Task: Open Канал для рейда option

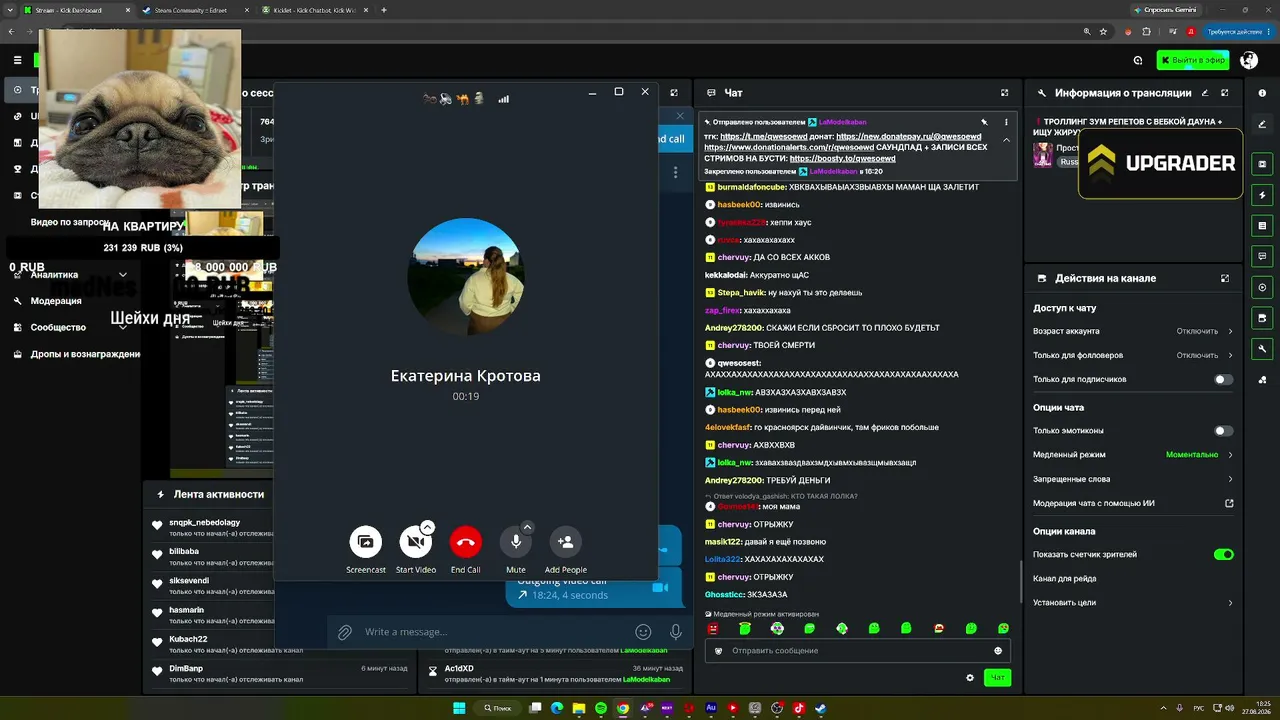Action: tap(1133, 578)
